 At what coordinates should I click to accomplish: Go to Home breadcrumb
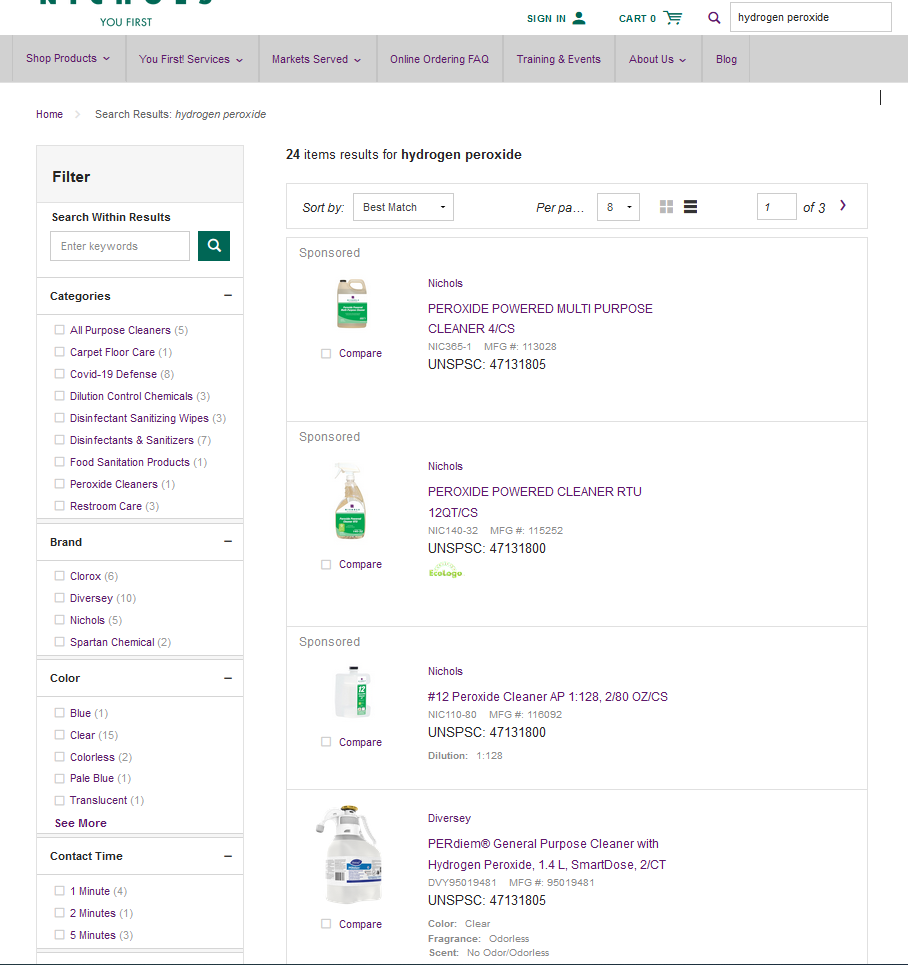[x=49, y=114]
